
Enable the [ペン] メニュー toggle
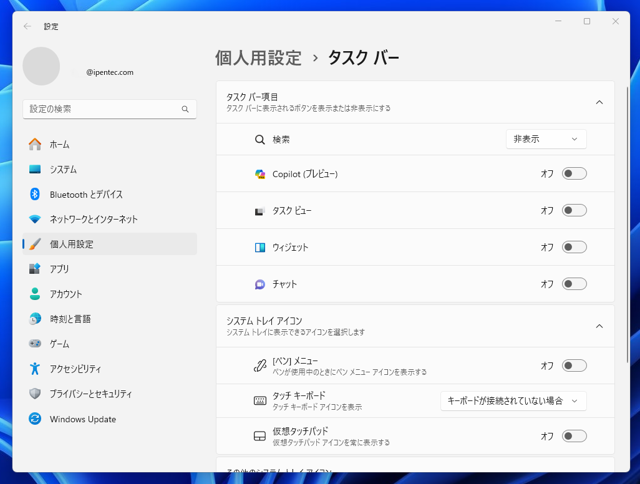(x=574, y=365)
